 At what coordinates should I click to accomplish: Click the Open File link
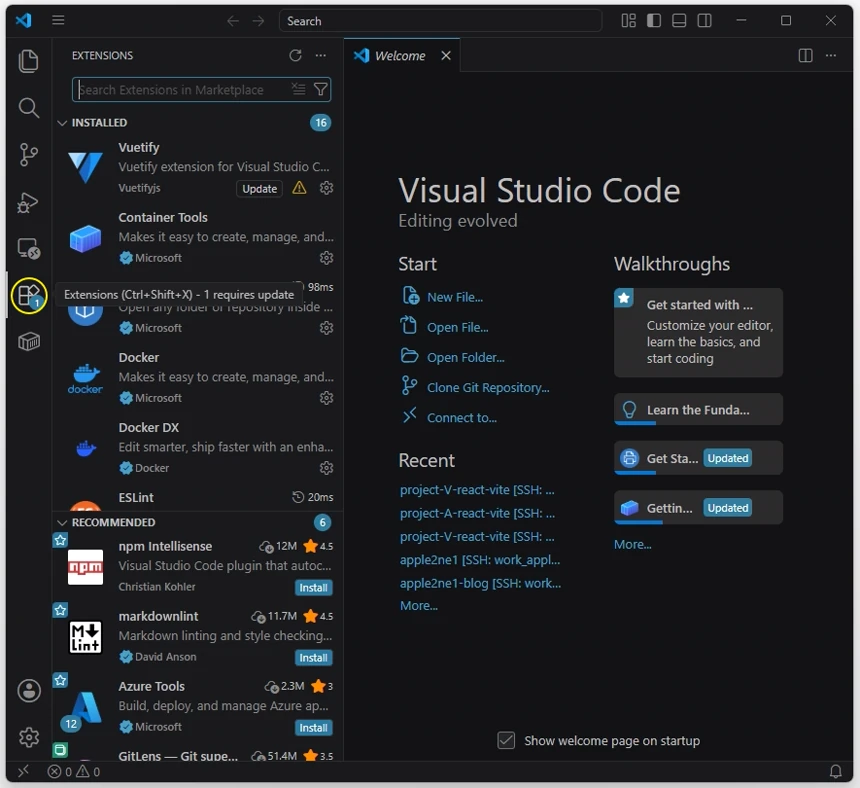(457, 327)
